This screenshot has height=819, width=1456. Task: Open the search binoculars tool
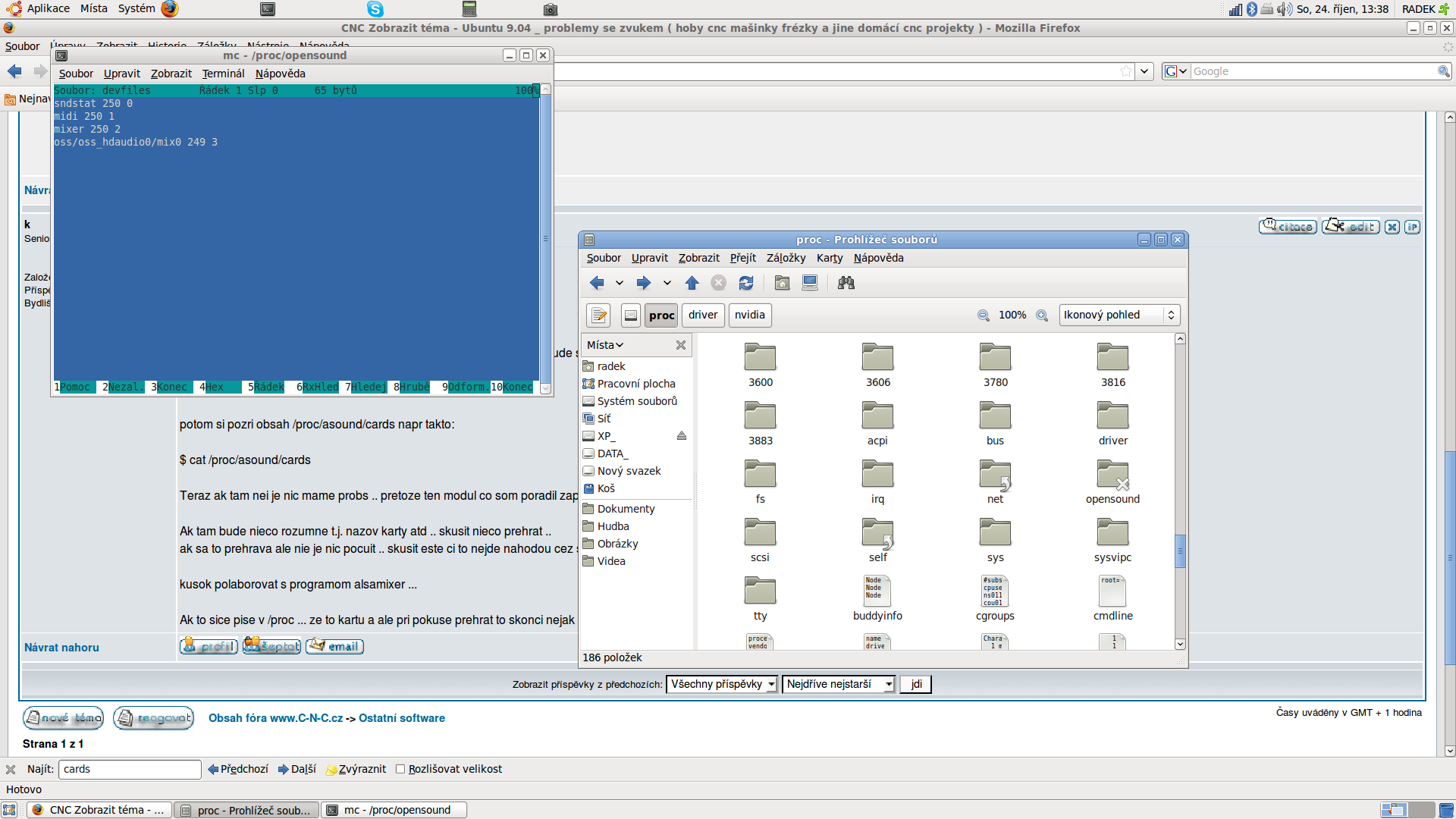tap(846, 283)
